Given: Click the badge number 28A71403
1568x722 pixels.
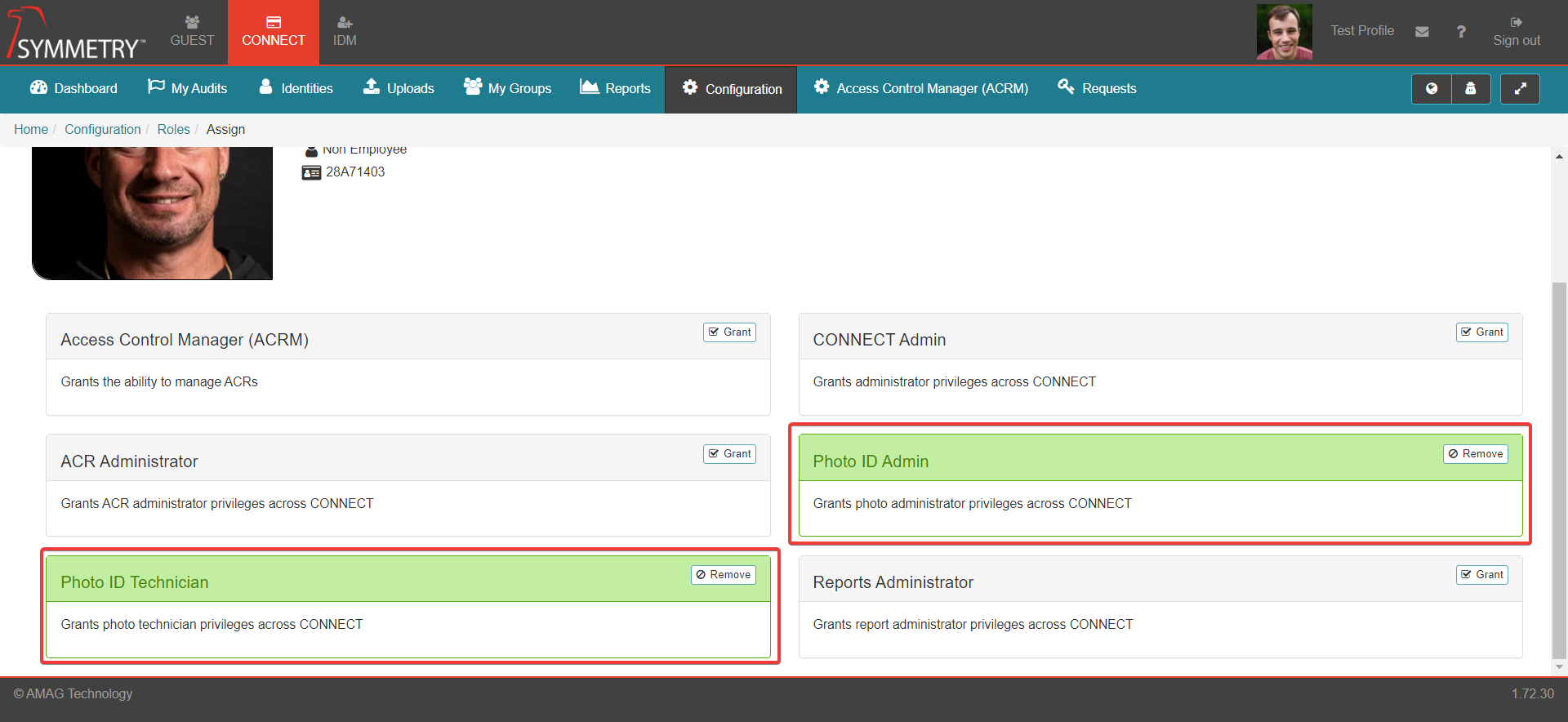Looking at the screenshot, I should 355,172.
